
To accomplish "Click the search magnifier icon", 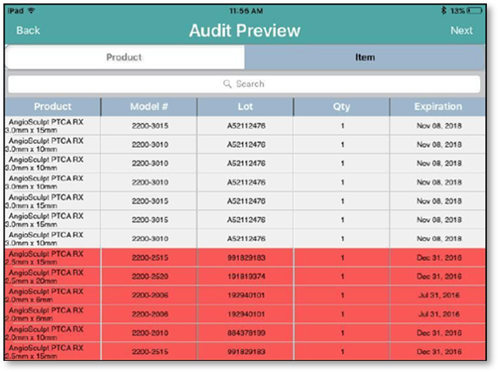I will [227, 84].
